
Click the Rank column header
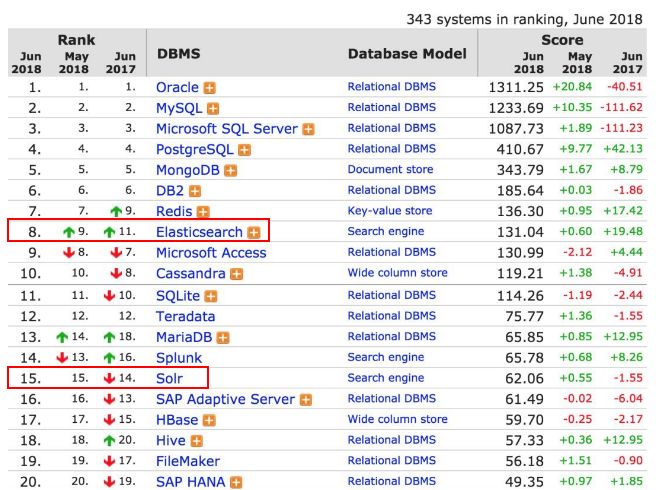pyautogui.click(x=76, y=40)
